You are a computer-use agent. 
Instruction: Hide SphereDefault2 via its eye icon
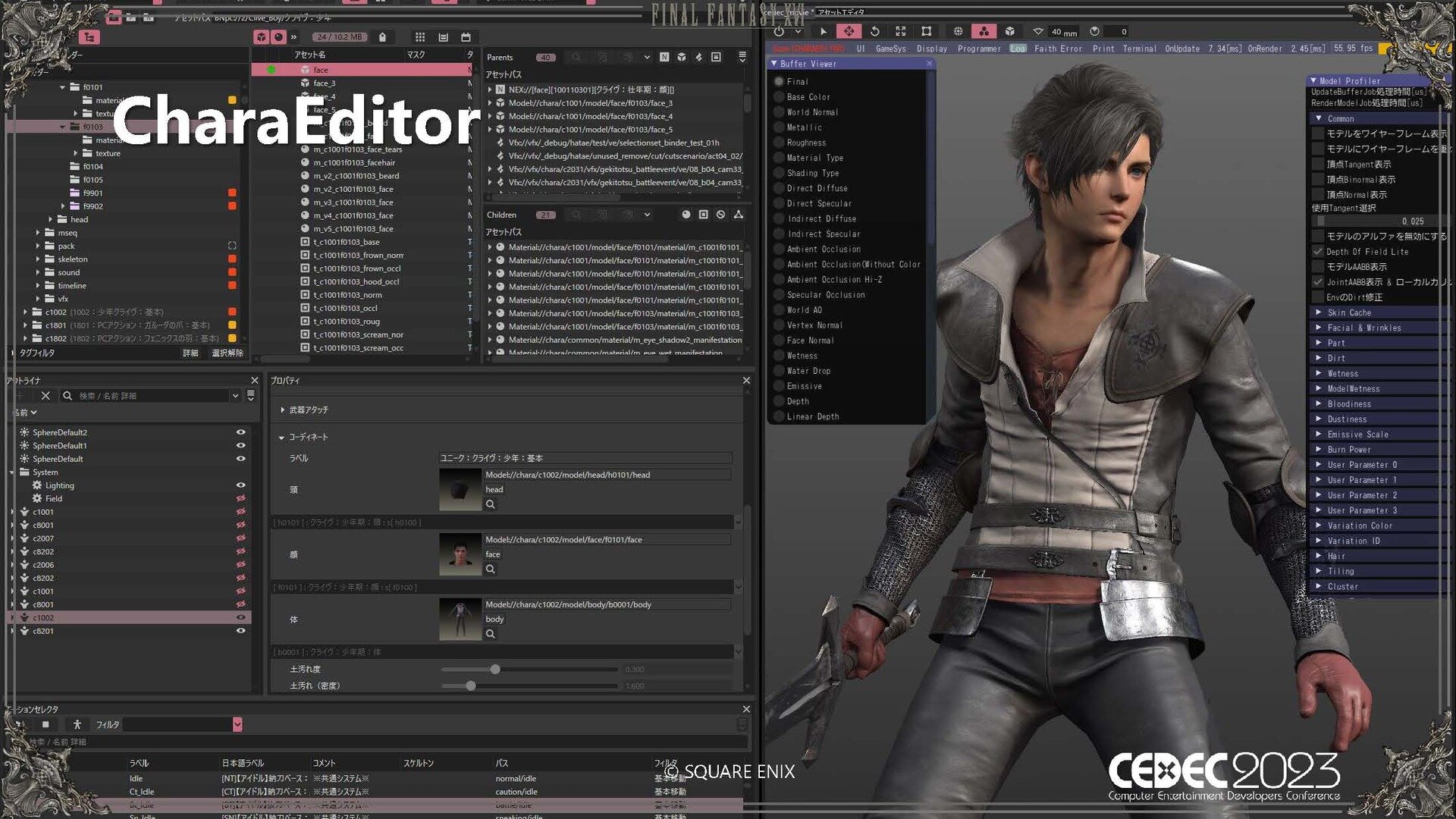click(x=240, y=432)
